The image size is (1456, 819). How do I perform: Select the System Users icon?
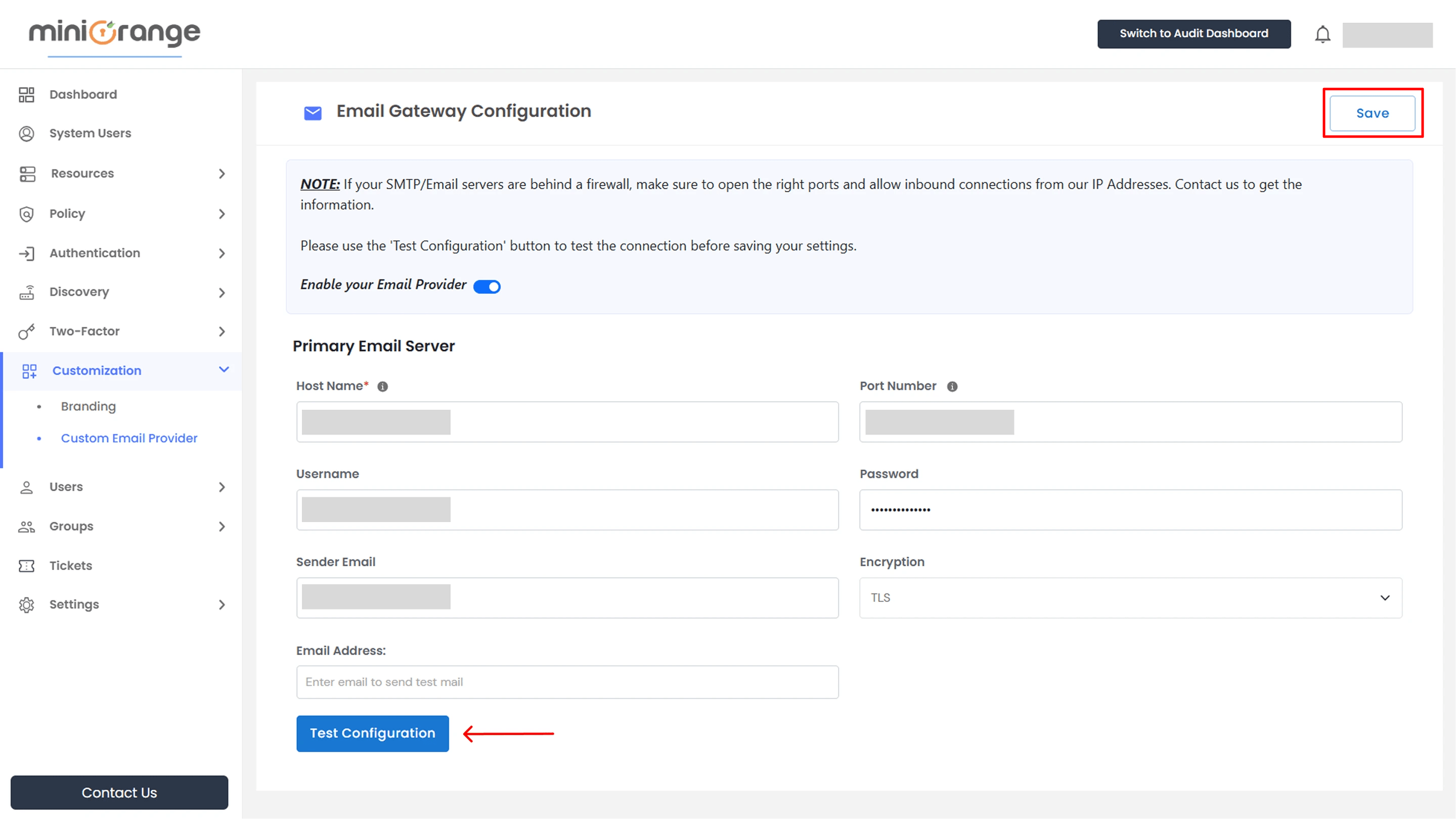27,134
